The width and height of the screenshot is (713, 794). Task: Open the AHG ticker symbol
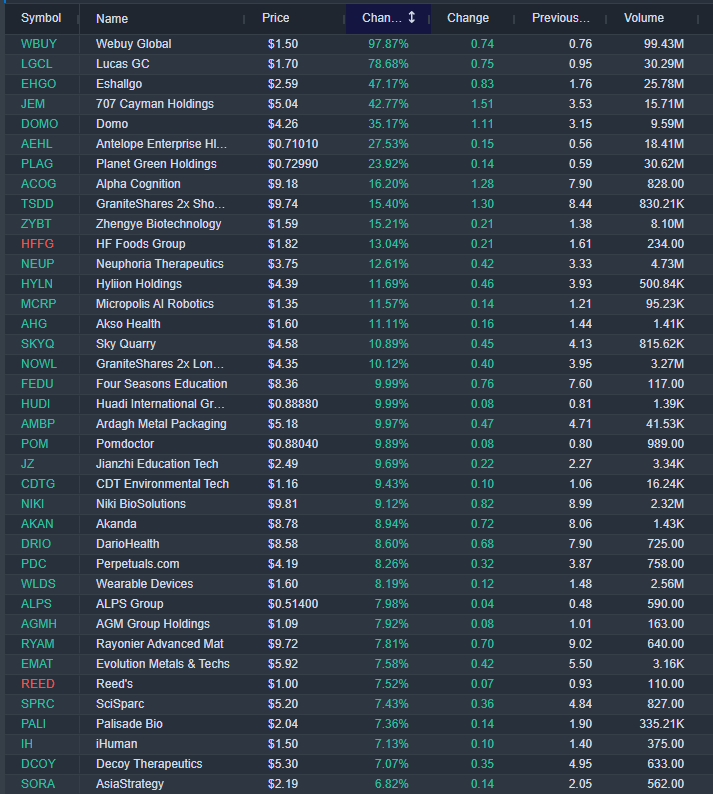[x=34, y=324]
